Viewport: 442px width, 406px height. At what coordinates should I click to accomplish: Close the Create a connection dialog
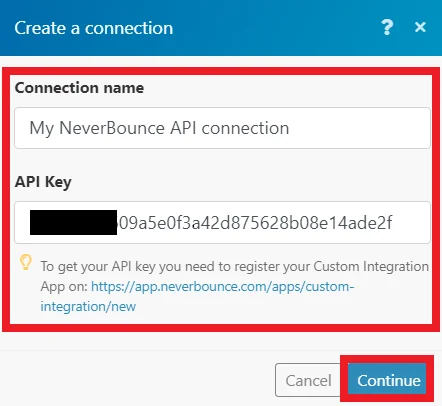[x=420, y=27]
